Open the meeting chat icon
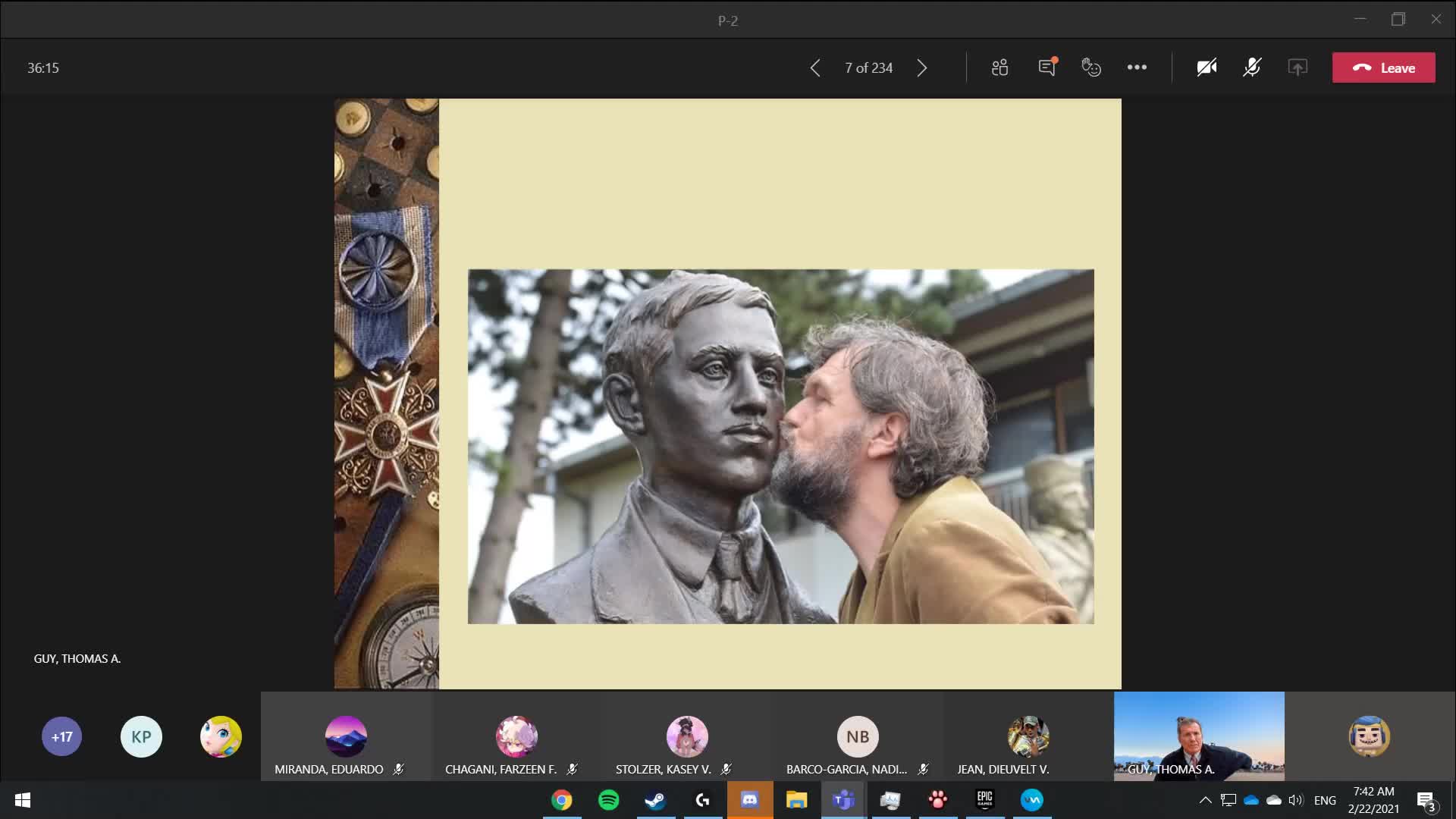The width and height of the screenshot is (1456, 819). [1046, 67]
